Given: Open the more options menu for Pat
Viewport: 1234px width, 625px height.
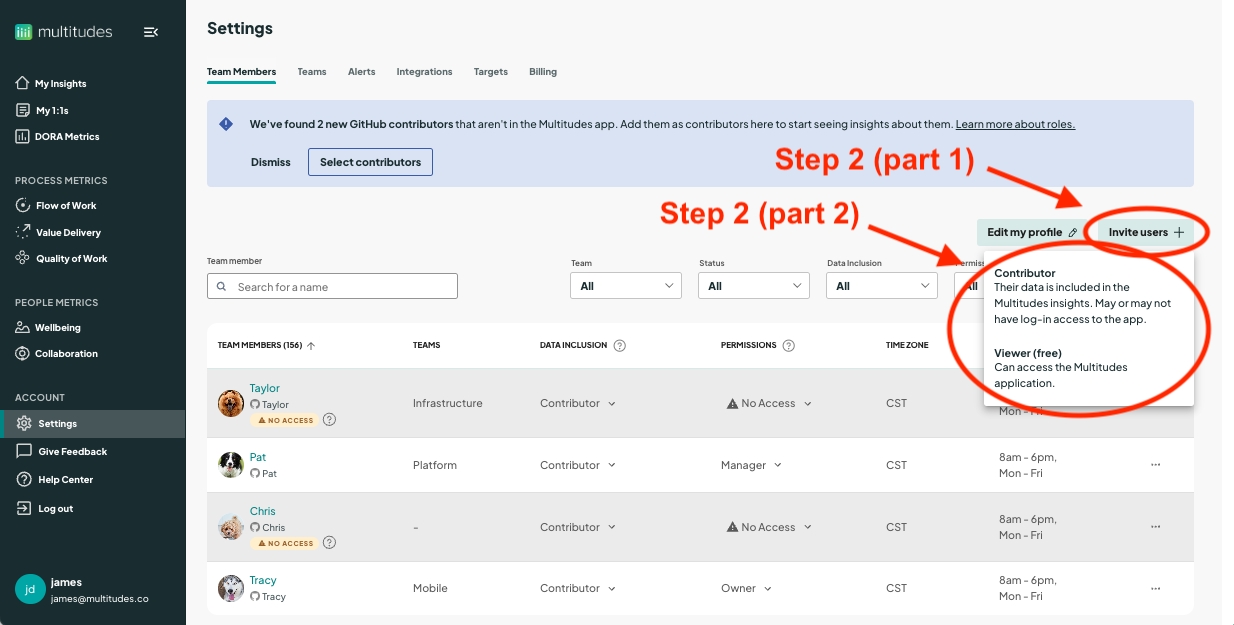Looking at the screenshot, I should [1155, 465].
